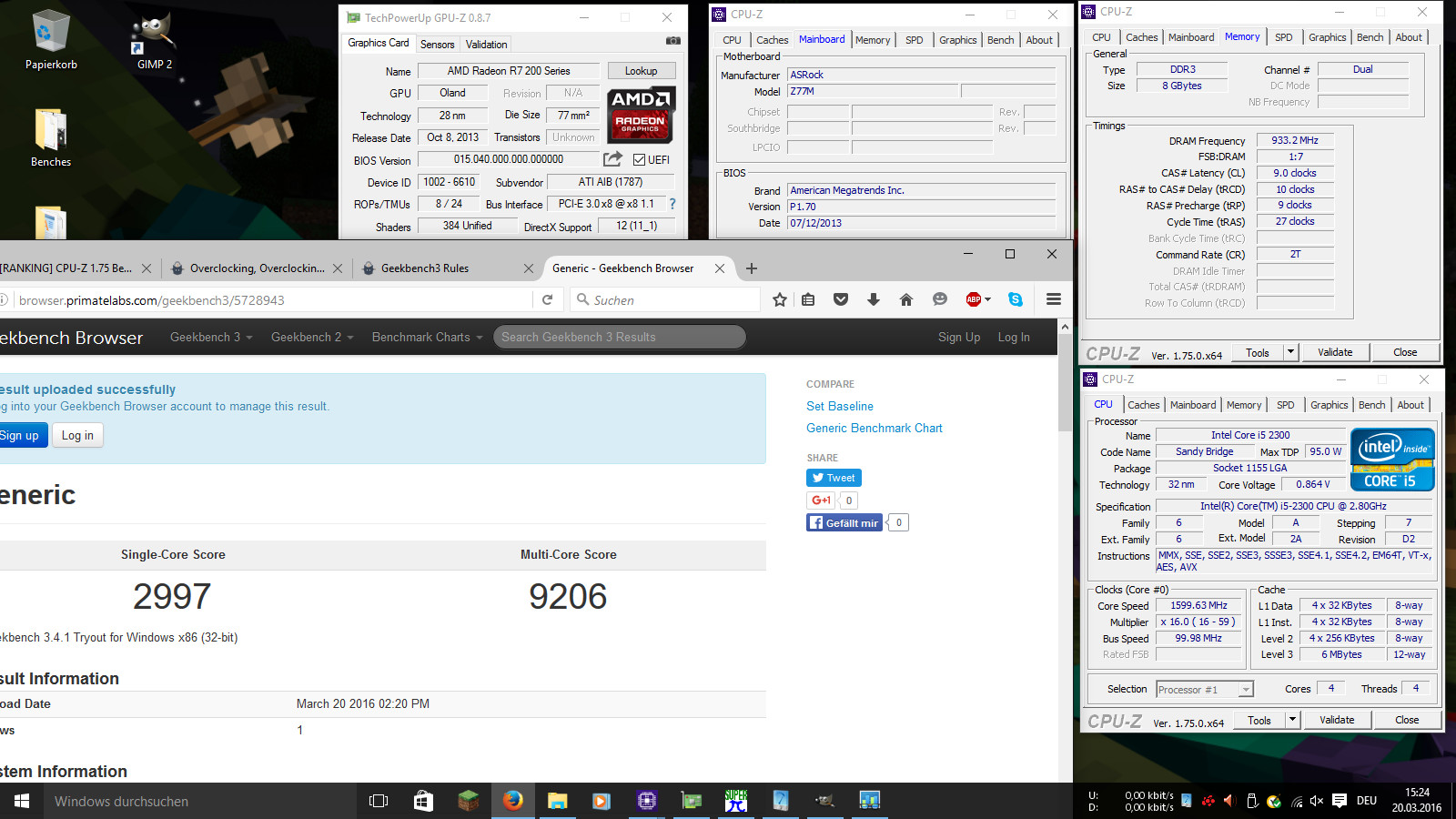Open the Generic Benchmark Chart link
This screenshot has height=819, width=1456.
coord(874,428)
